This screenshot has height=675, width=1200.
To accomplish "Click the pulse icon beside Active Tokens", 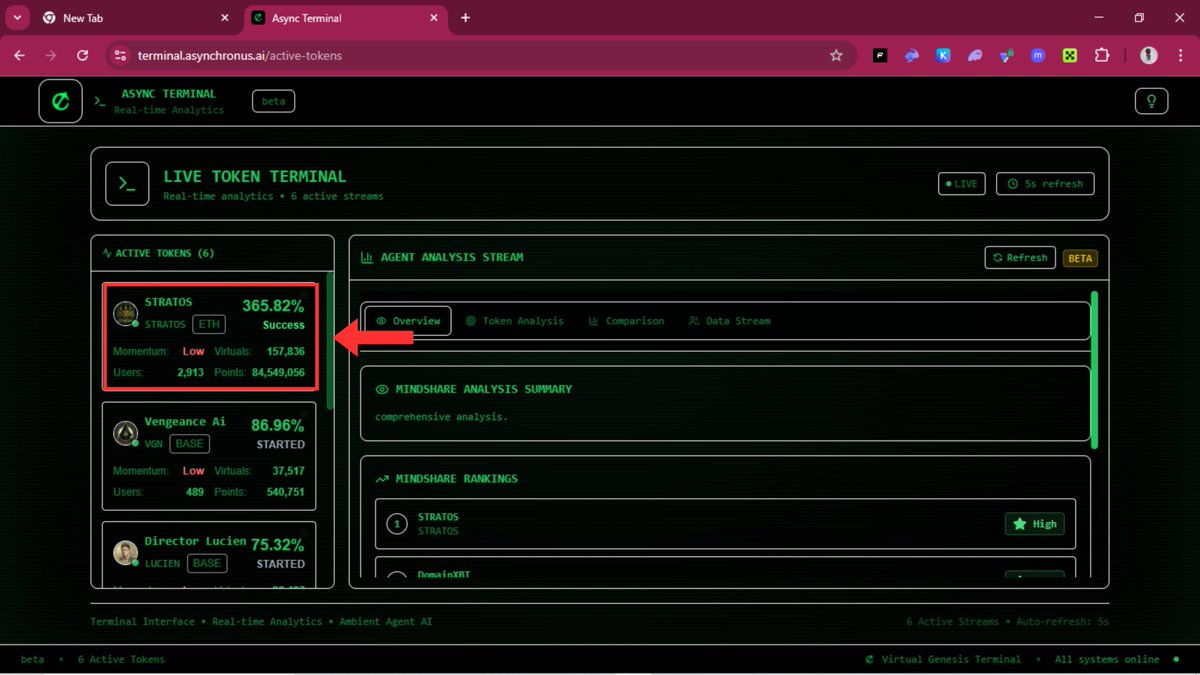I will 107,254.
